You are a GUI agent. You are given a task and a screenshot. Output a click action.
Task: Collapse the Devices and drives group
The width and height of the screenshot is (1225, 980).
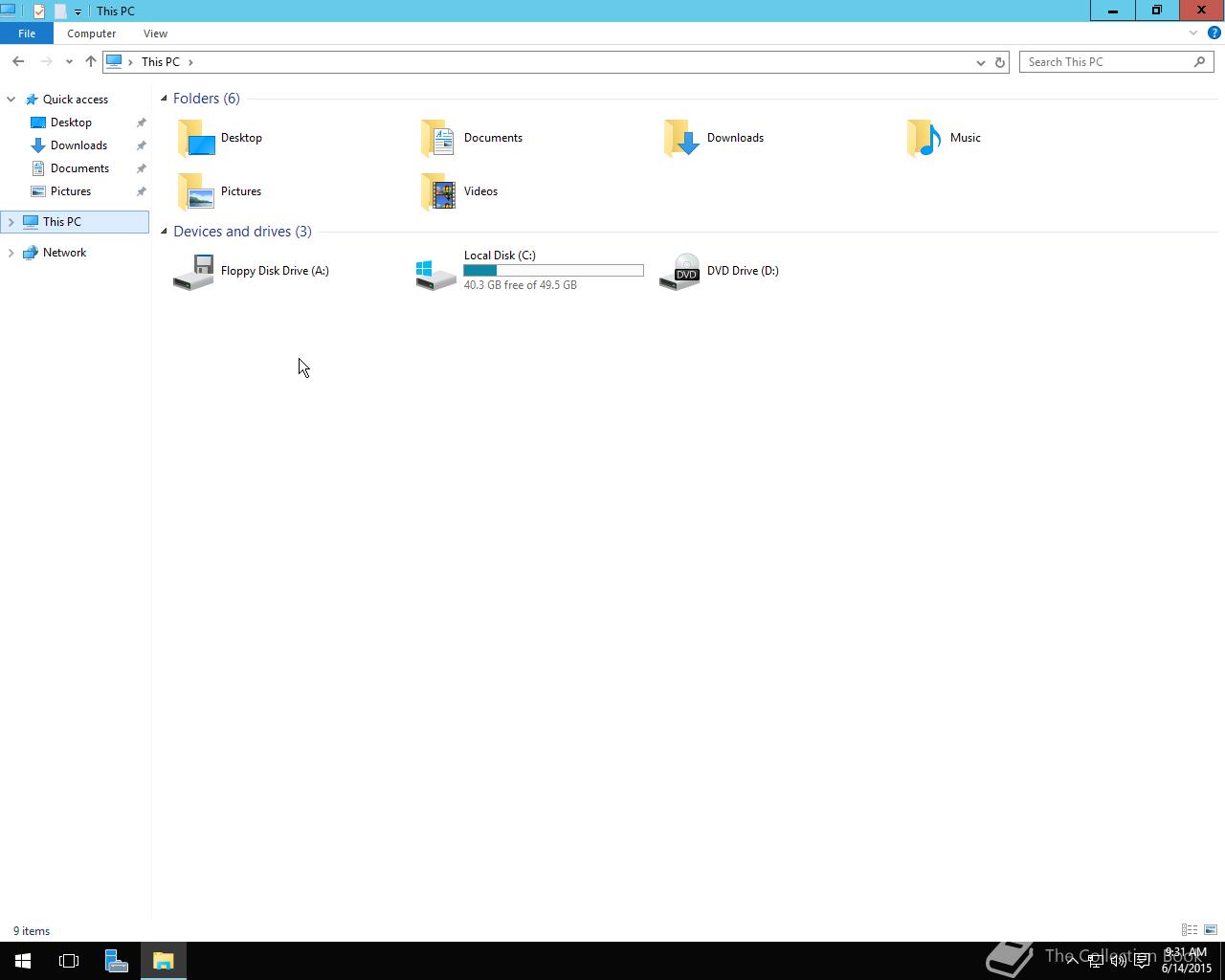click(x=164, y=232)
